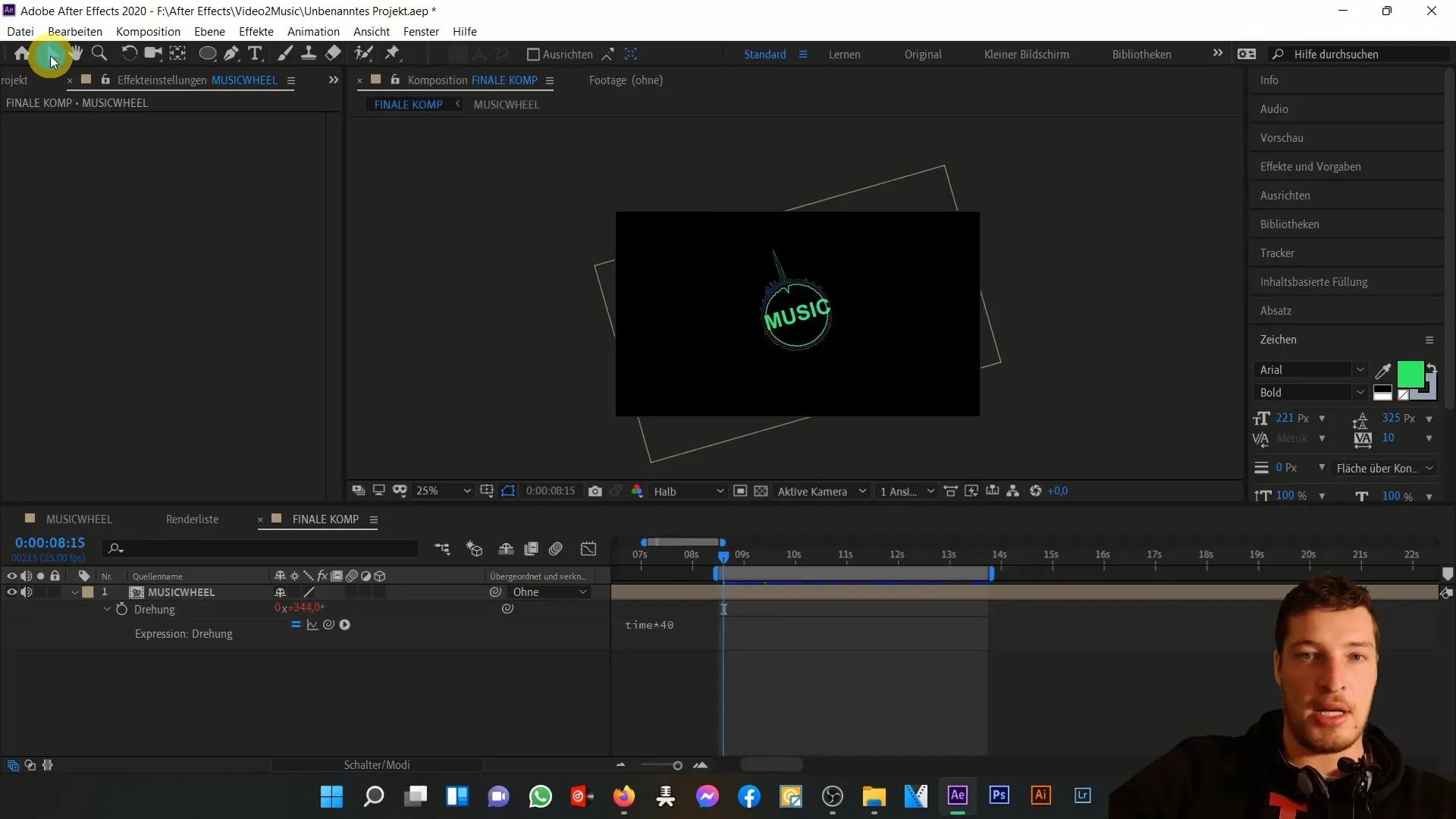Toggle audio speaker icon for MUSICWHEEL
The width and height of the screenshot is (1456, 819).
27,592
